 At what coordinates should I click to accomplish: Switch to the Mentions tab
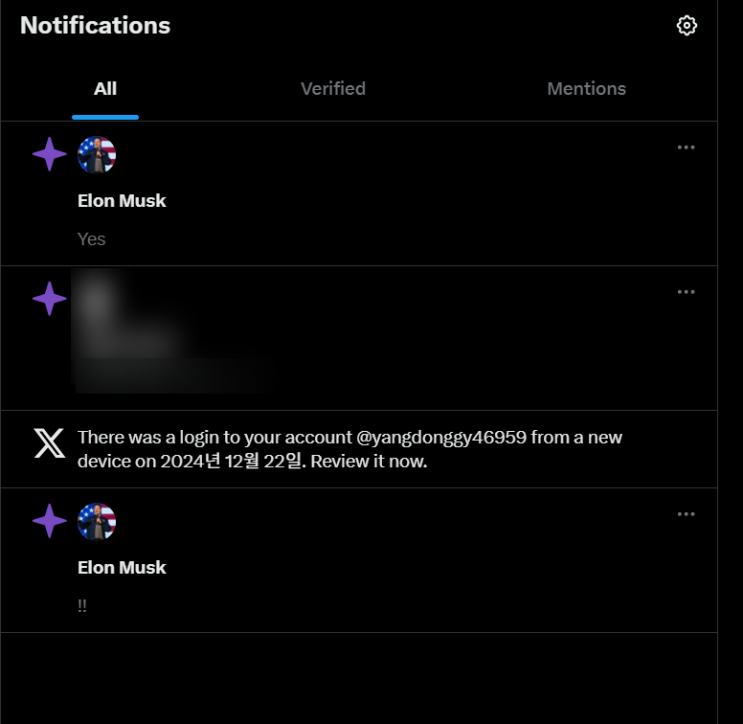point(586,89)
